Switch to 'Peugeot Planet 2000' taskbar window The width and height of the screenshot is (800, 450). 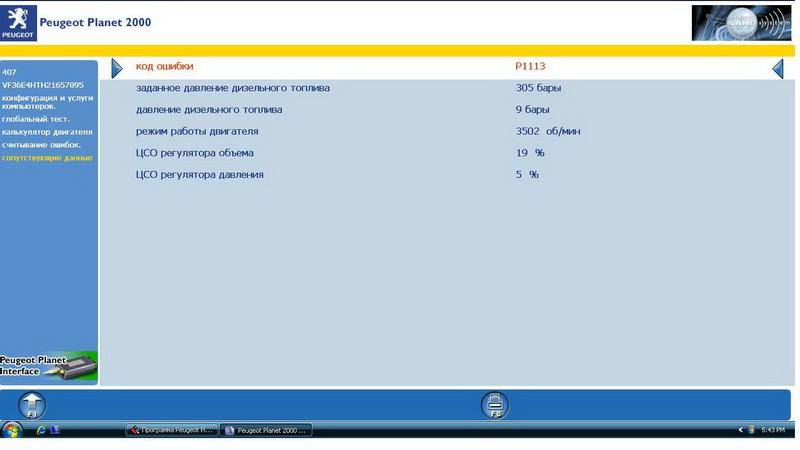(267, 430)
